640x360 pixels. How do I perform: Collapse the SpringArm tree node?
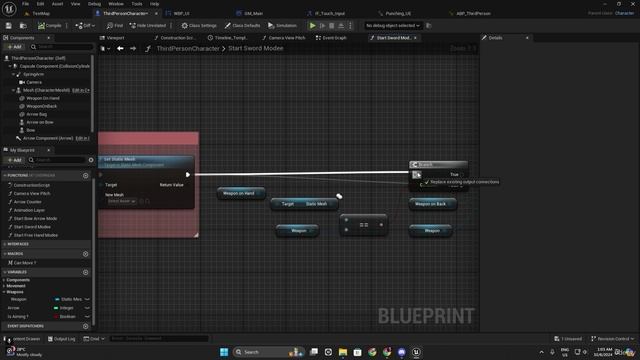click(13, 74)
